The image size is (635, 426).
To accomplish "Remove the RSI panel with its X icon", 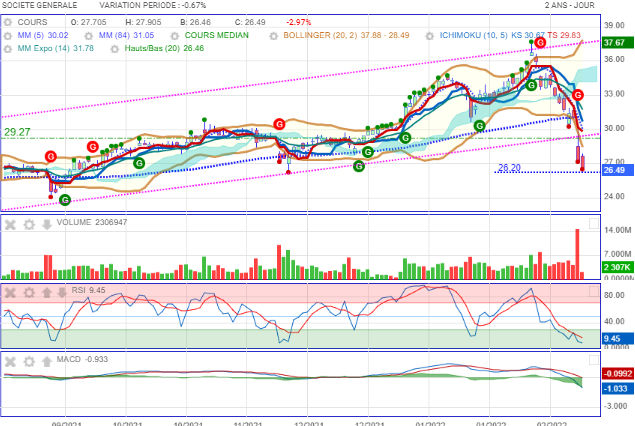I will pyautogui.click(x=11, y=292).
